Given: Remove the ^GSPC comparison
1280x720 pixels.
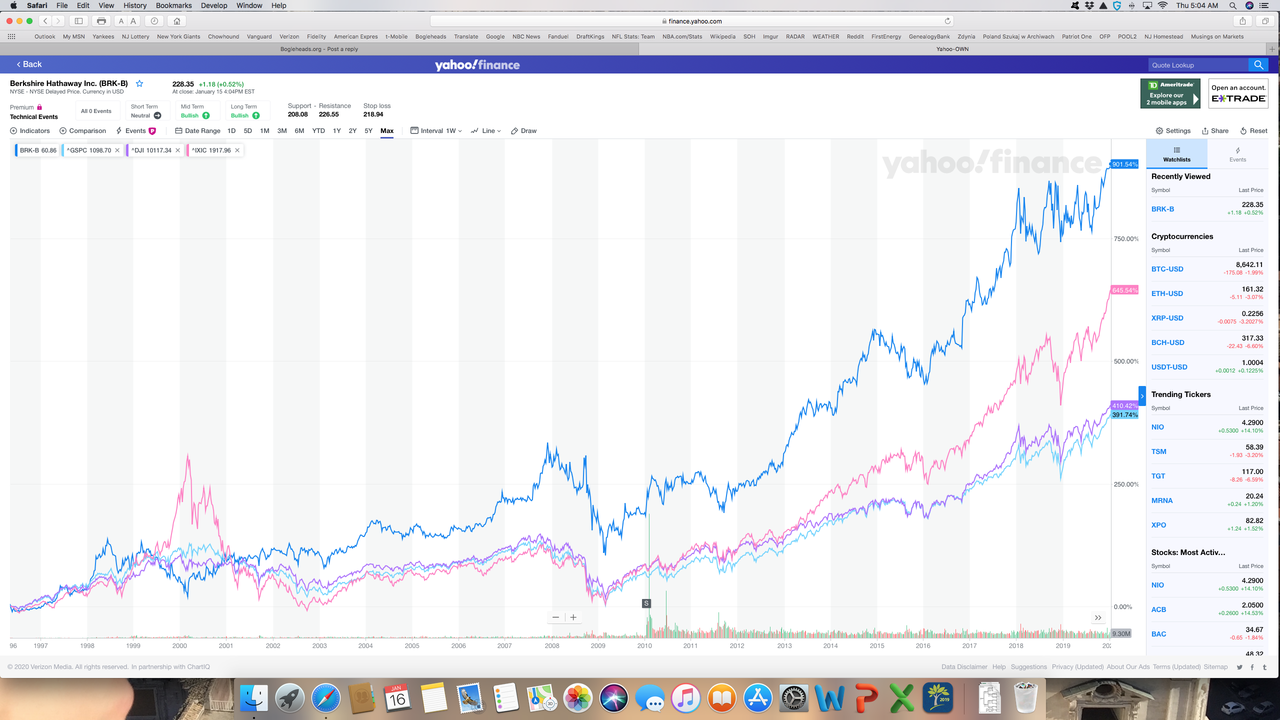Looking at the screenshot, I should coord(117,150).
